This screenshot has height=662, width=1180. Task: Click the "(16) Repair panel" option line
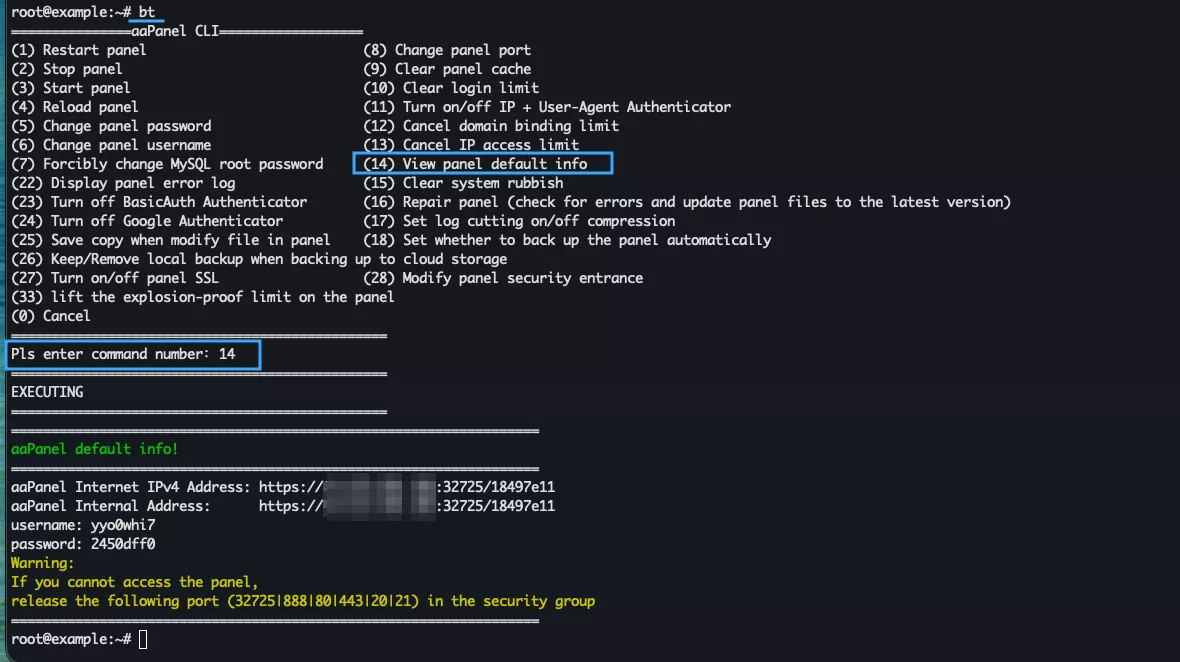click(687, 202)
